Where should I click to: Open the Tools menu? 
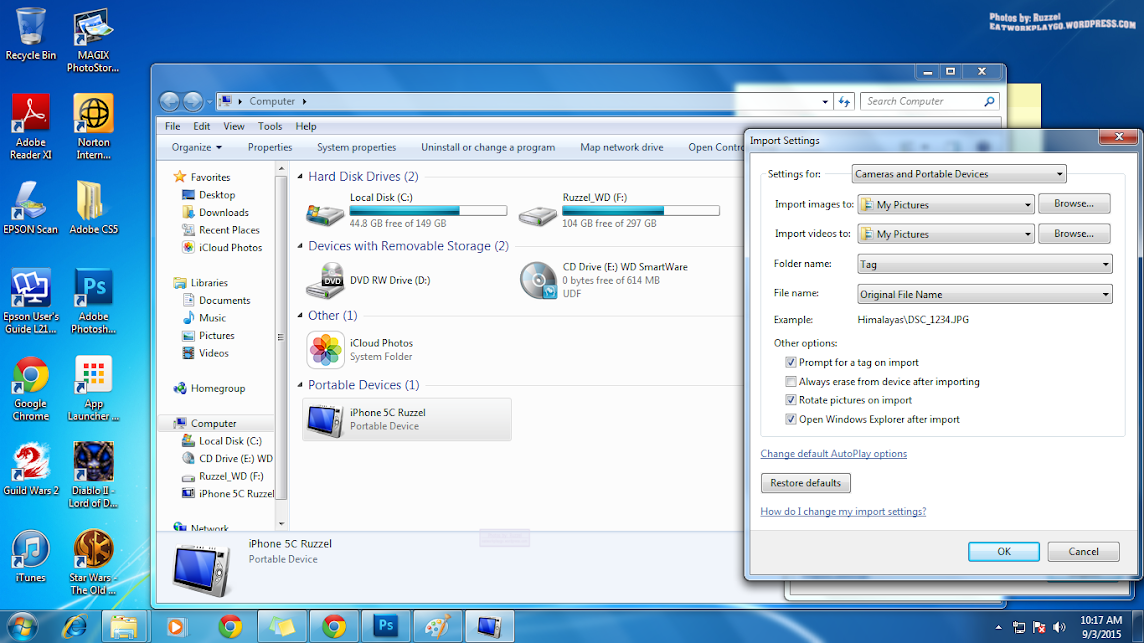(269, 126)
